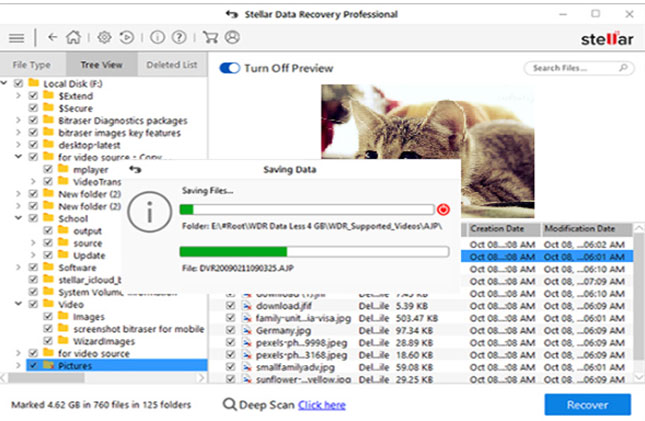The width and height of the screenshot is (645, 421).
Task: Click the cat preview image
Action: [x=428, y=123]
